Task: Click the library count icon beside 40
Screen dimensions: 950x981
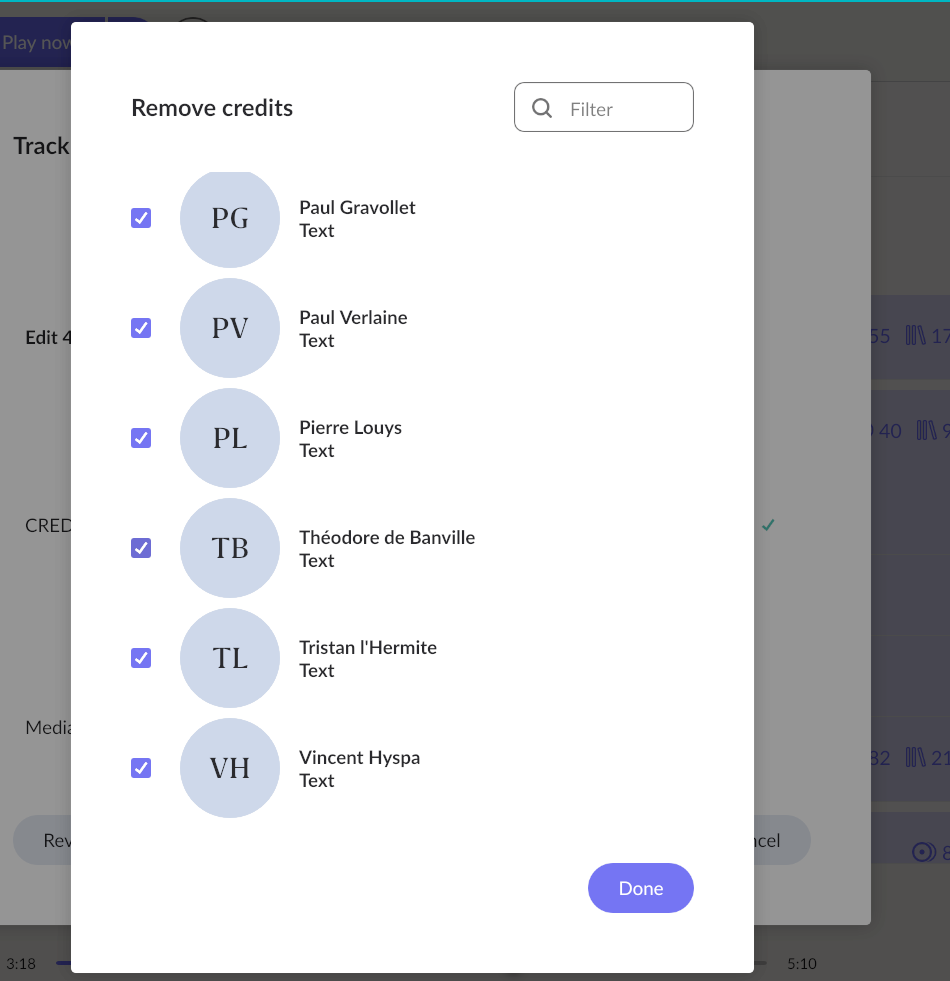Action: pyautogui.click(x=926, y=430)
